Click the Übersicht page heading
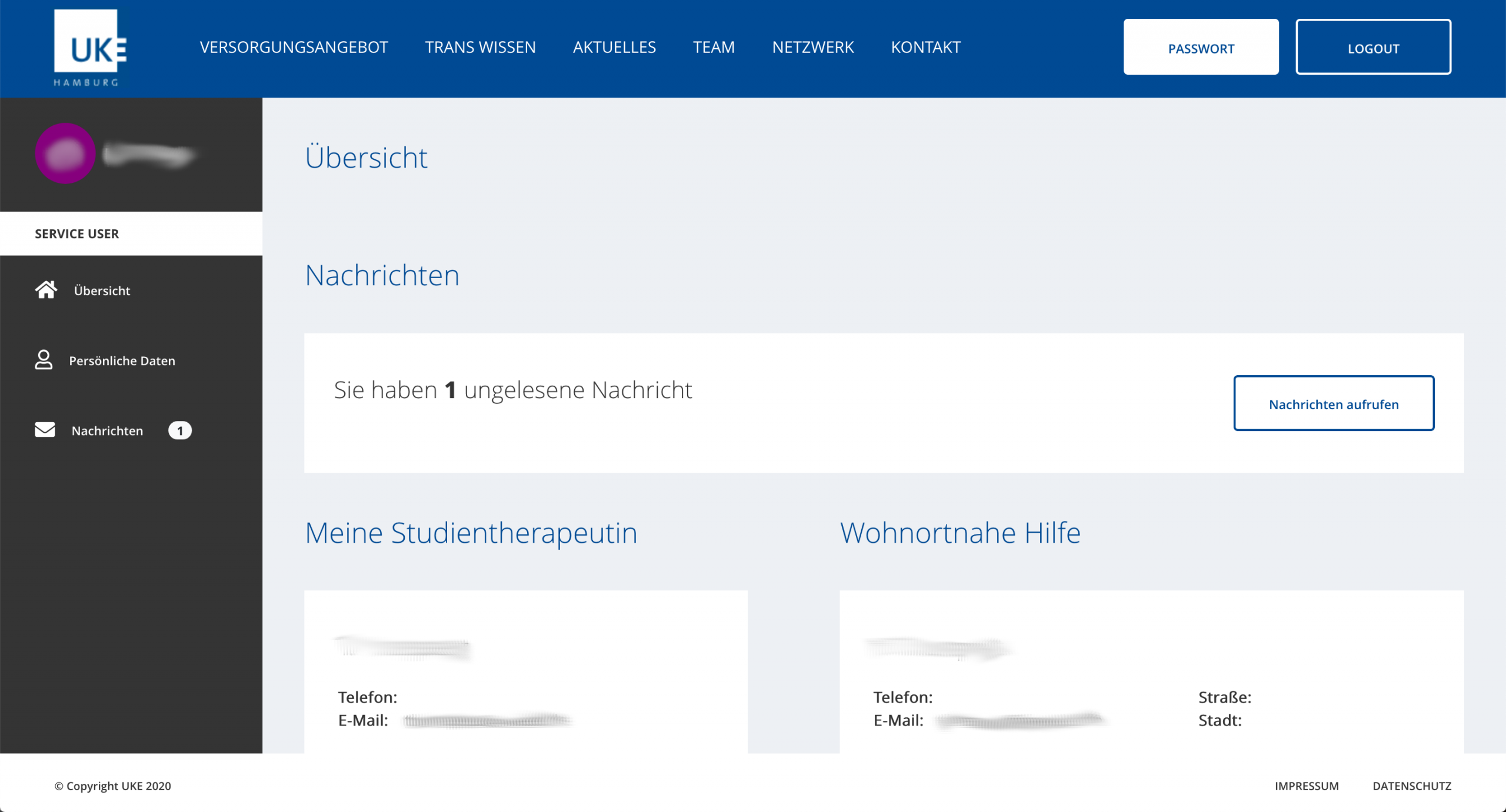Viewport: 1506px width, 812px height. pyautogui.click(x=366, y=156)
